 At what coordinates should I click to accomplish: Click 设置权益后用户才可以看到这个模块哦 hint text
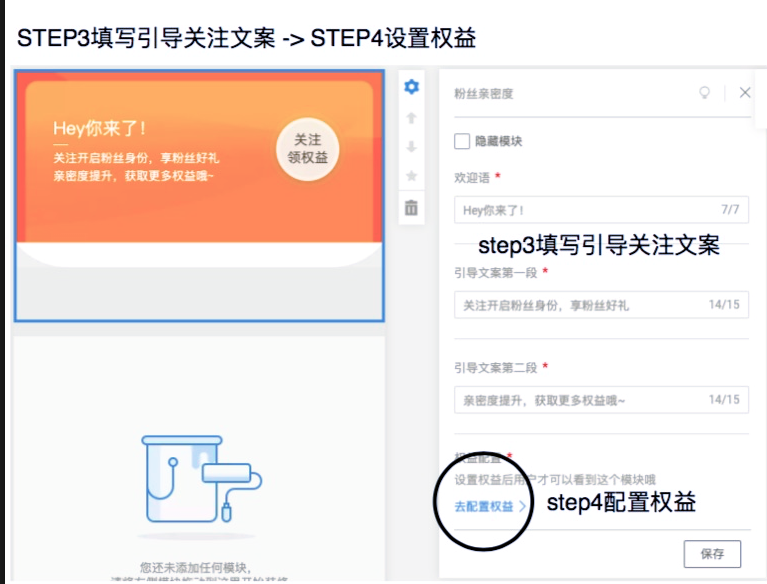pyautogui.click(x=555, y=480)
